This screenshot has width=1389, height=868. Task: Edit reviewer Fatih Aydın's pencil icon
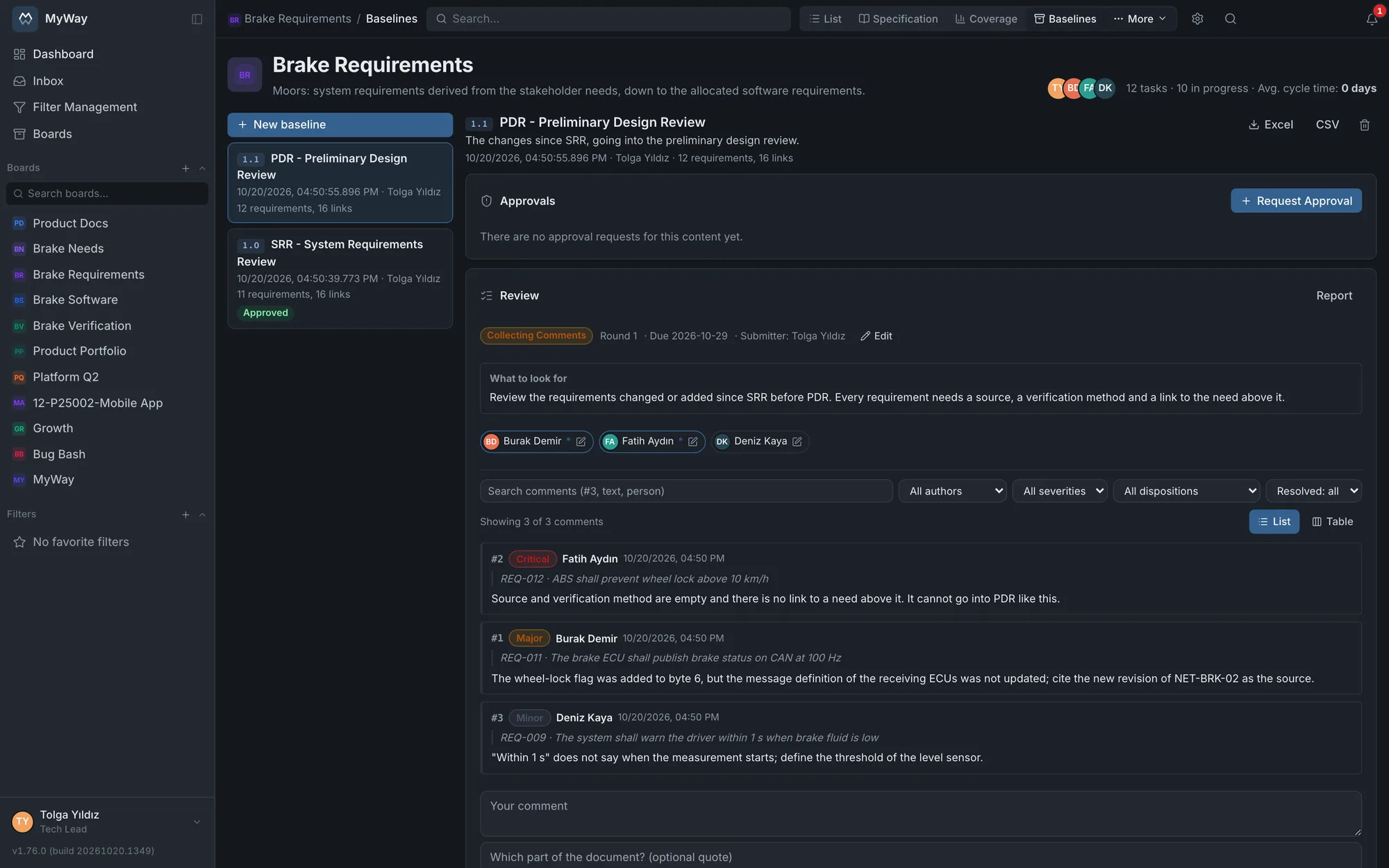[692, 442]
